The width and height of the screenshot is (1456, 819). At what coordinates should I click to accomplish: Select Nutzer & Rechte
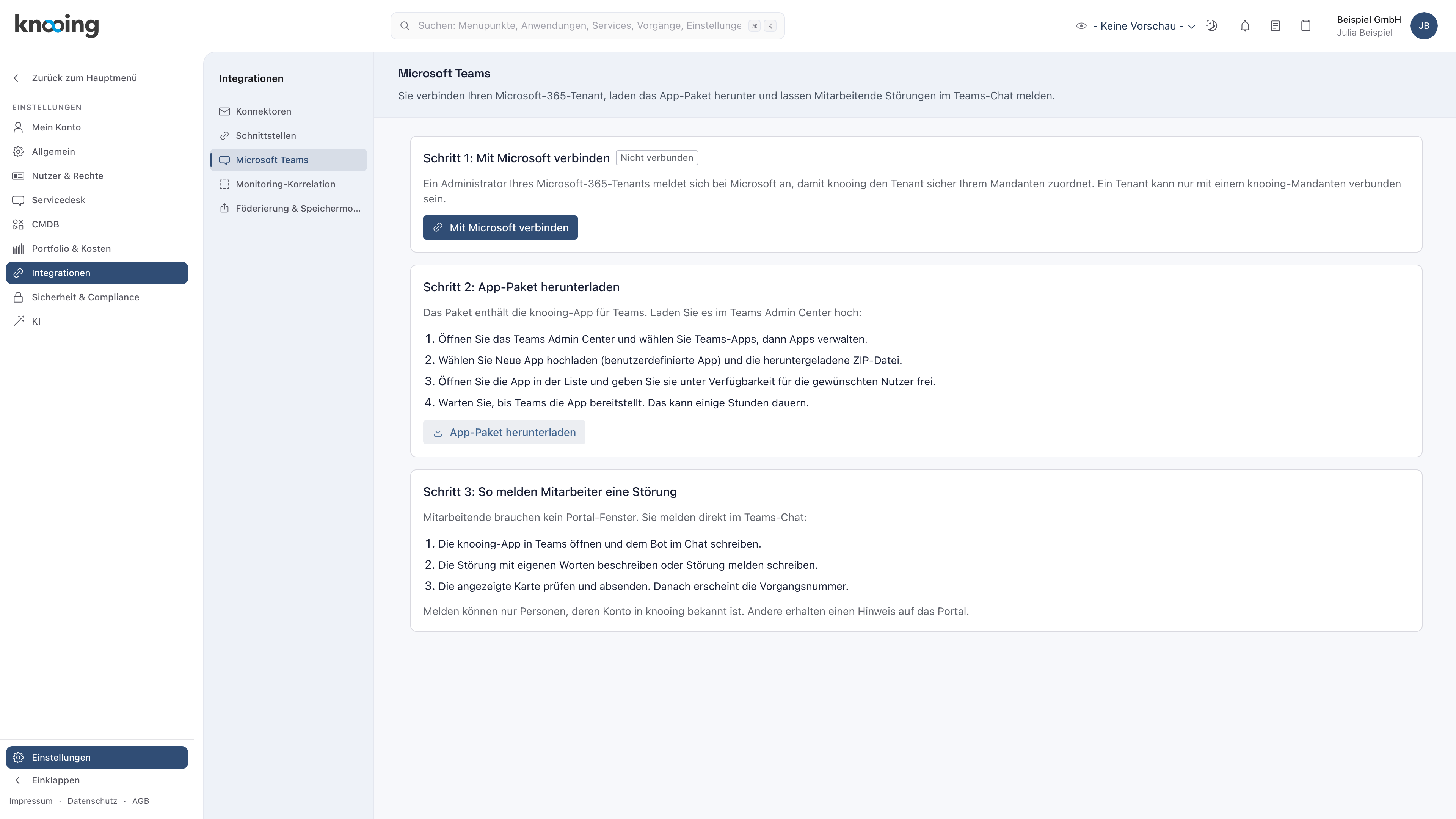pyautogui.click(x=97, y=176)
